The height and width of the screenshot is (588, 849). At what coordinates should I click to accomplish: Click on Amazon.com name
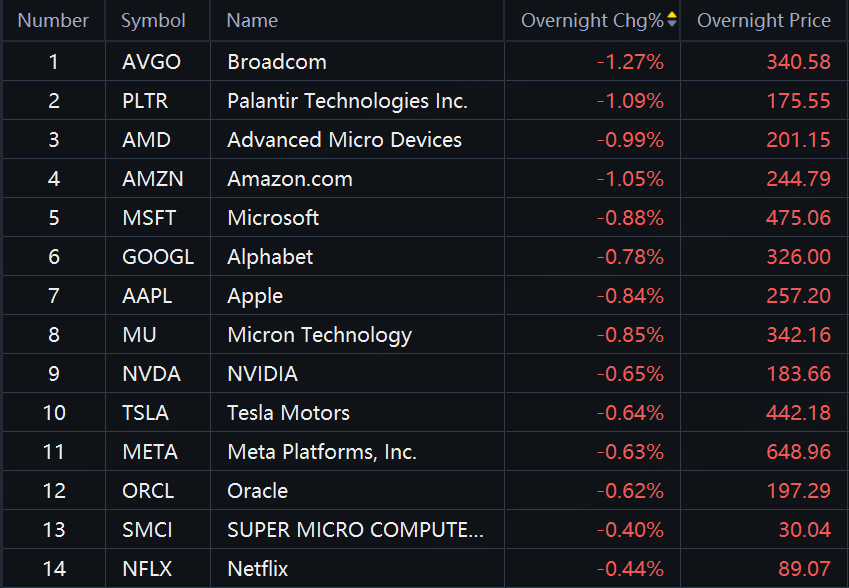click(x=289, y=179)
